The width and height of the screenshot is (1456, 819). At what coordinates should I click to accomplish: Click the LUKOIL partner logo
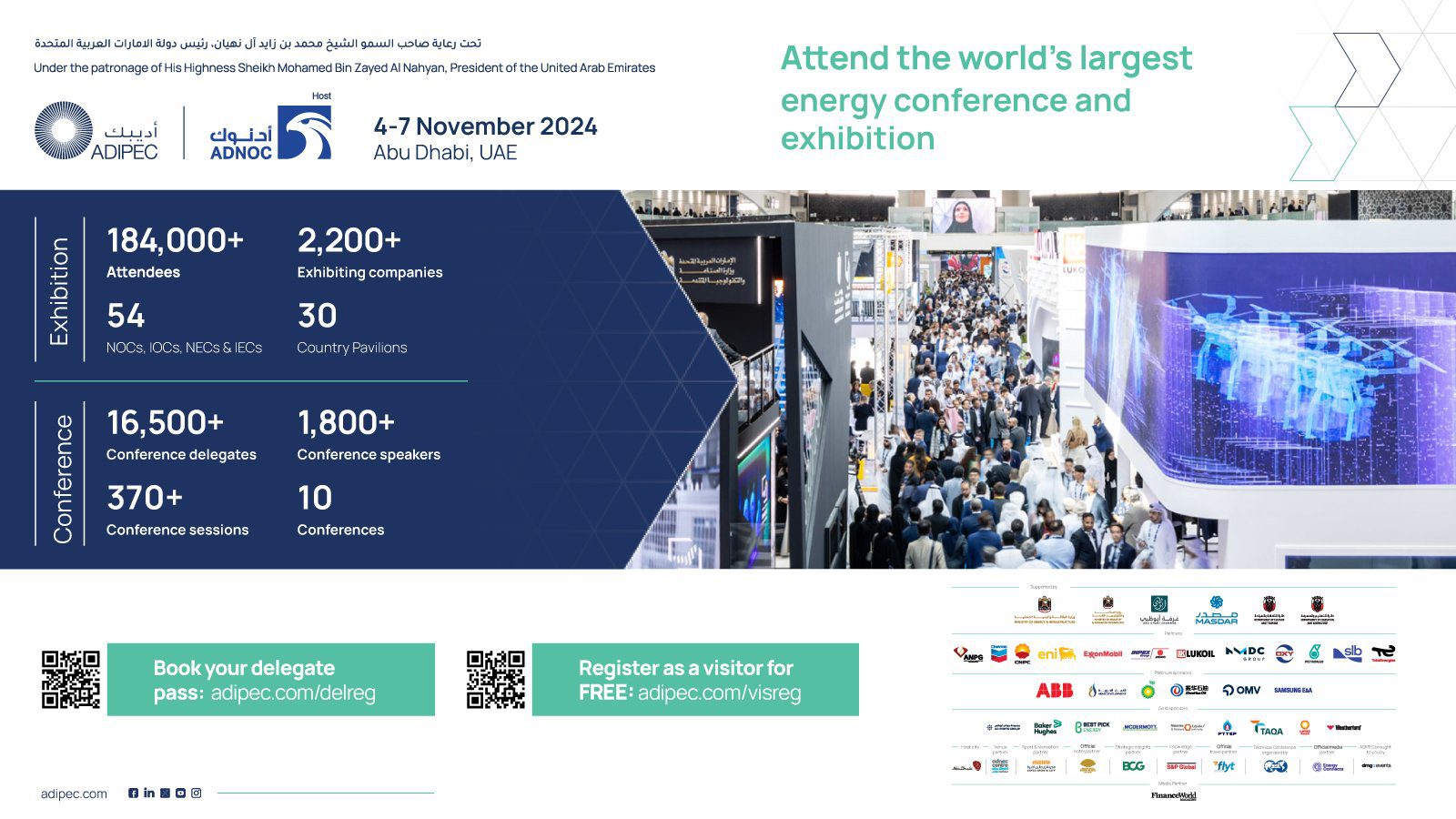pos(1196,653)
